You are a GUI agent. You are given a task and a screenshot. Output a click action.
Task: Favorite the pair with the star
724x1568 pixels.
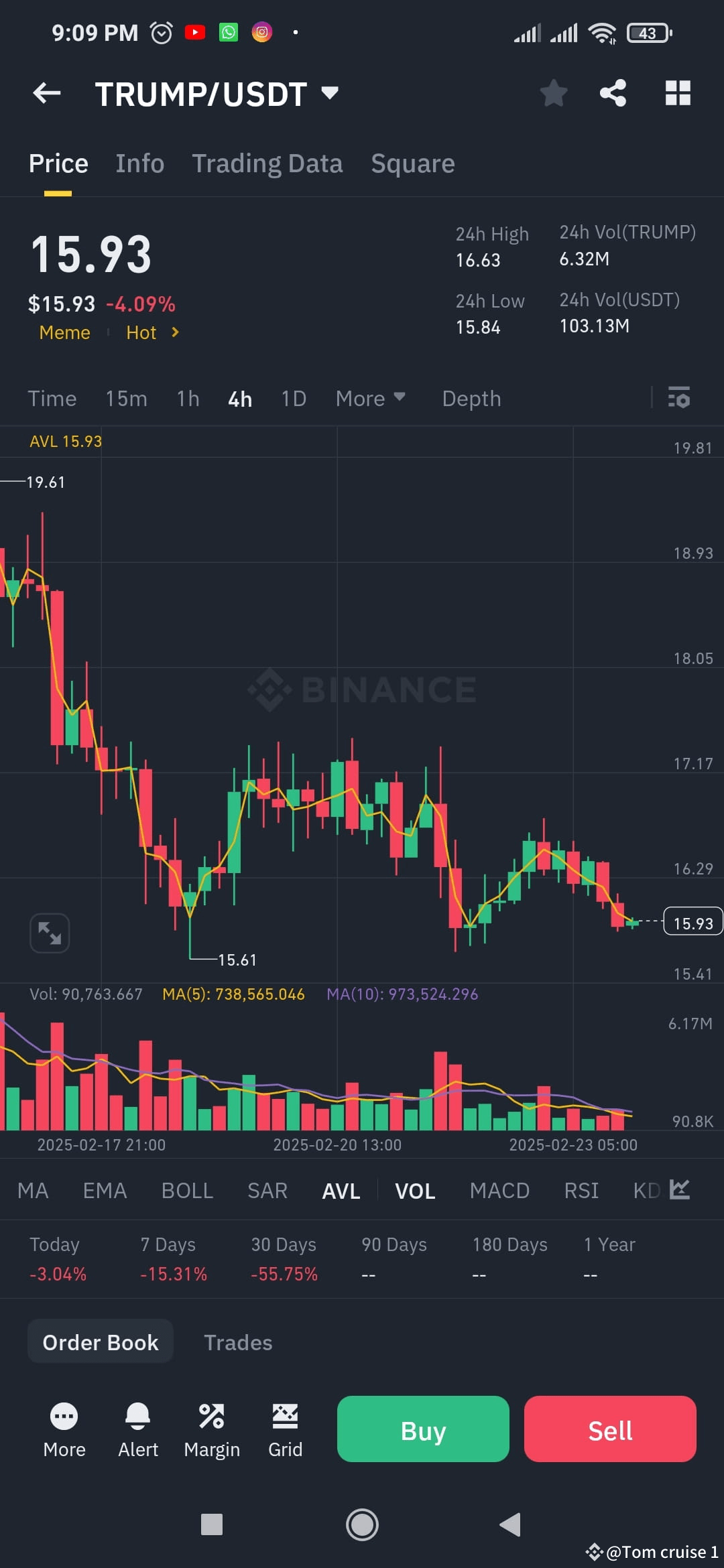(554, 93)
